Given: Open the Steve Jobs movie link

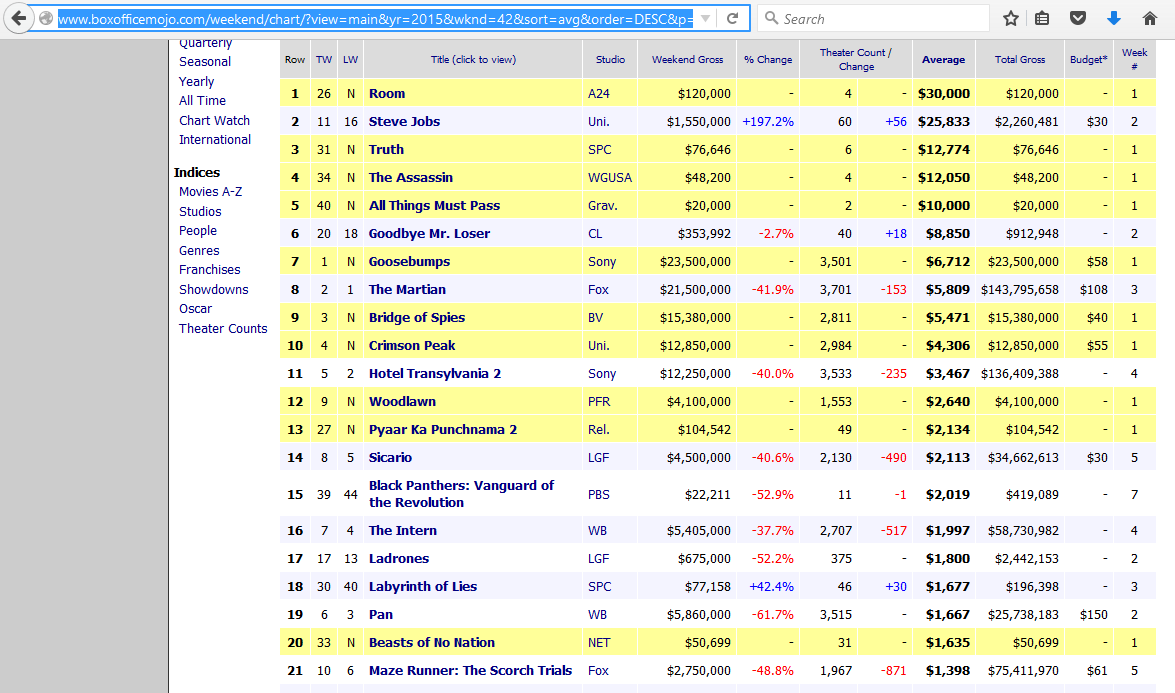Looking at the screenshot, I should pyautogui.click(x=404, y=122).
